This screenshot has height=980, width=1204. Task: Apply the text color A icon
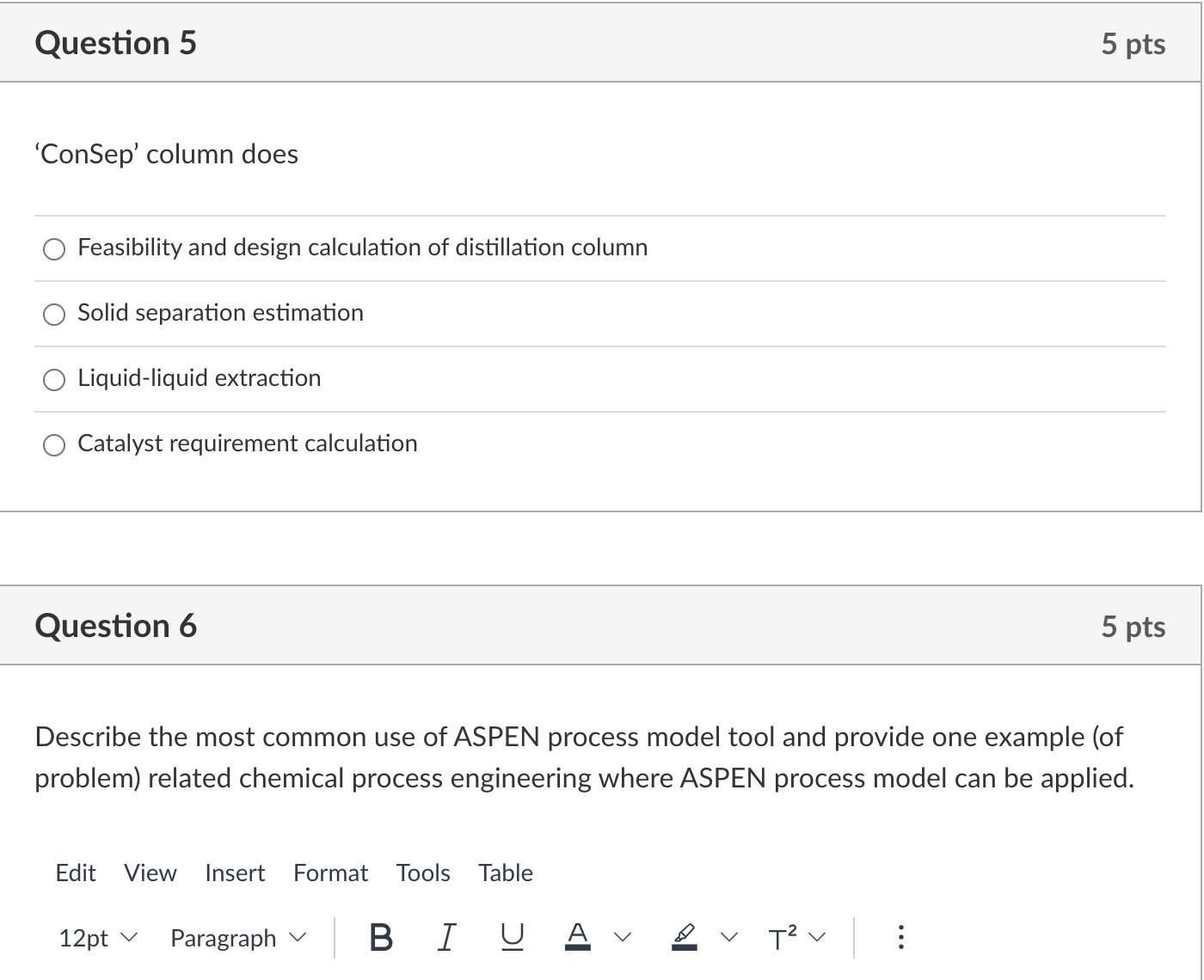[578, 936]
